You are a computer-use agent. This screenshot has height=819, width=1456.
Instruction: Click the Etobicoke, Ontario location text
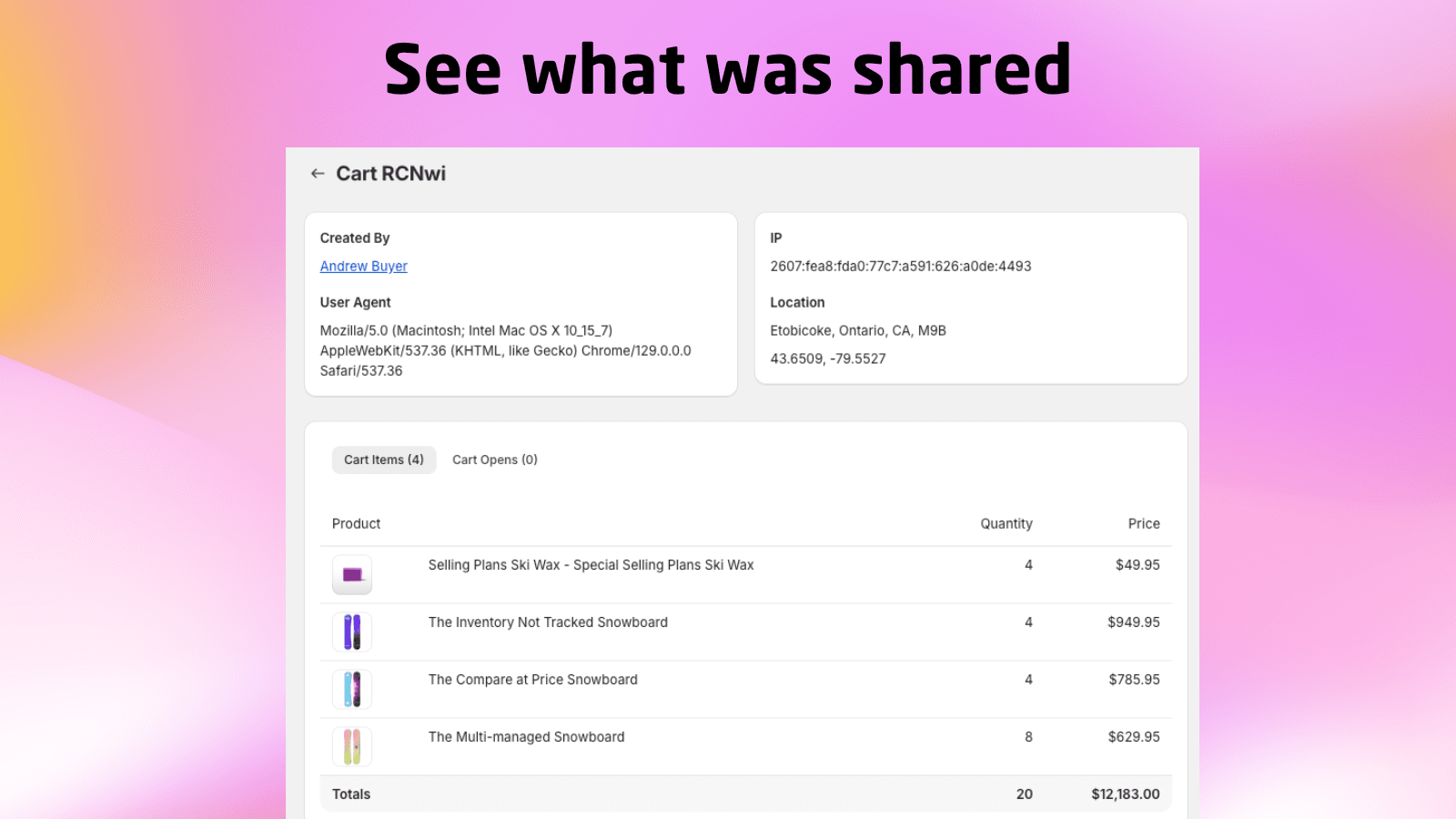tap(857, 331)
